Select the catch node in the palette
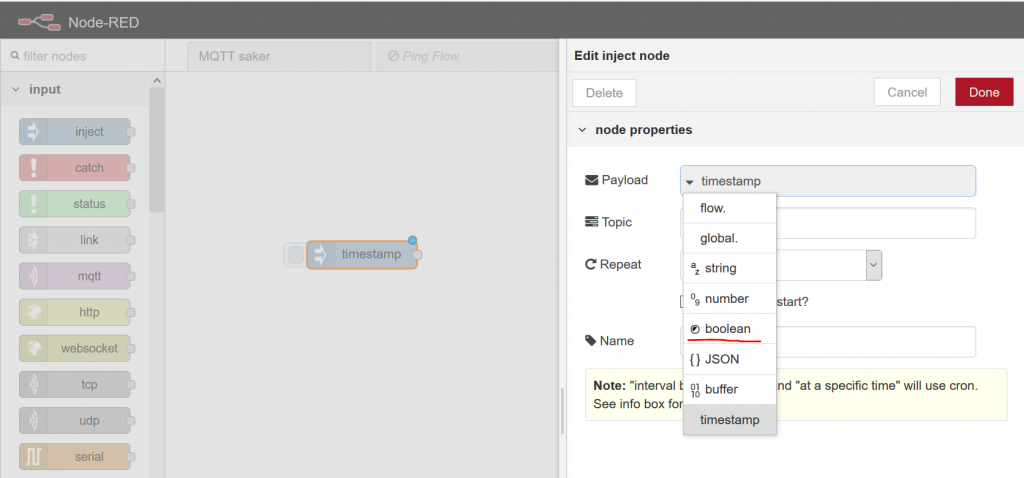Screen dimensions: 1024x478 click(75, 168)
